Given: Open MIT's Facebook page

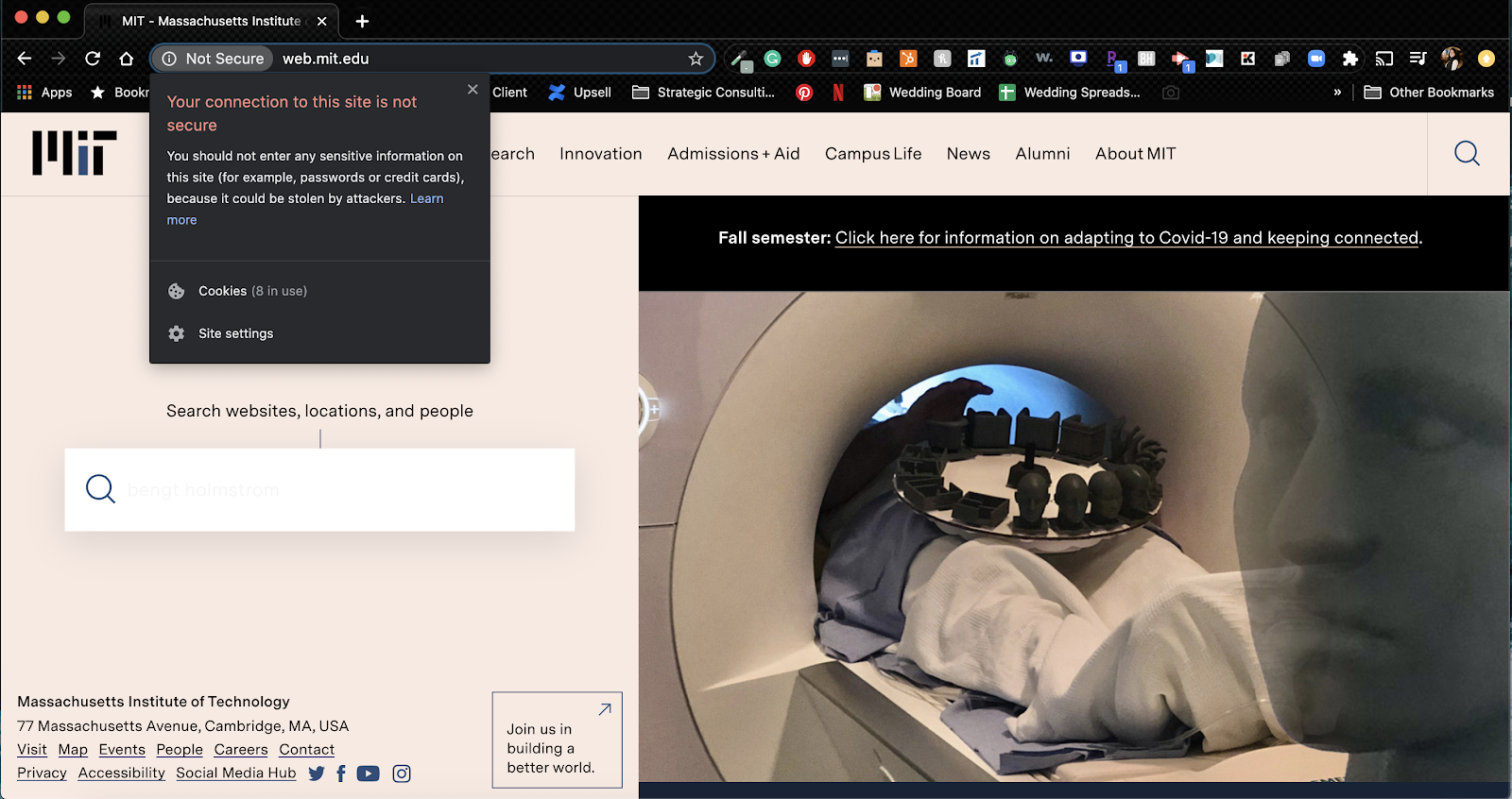Looking at the screenshot, I should [x=341, y=773].
